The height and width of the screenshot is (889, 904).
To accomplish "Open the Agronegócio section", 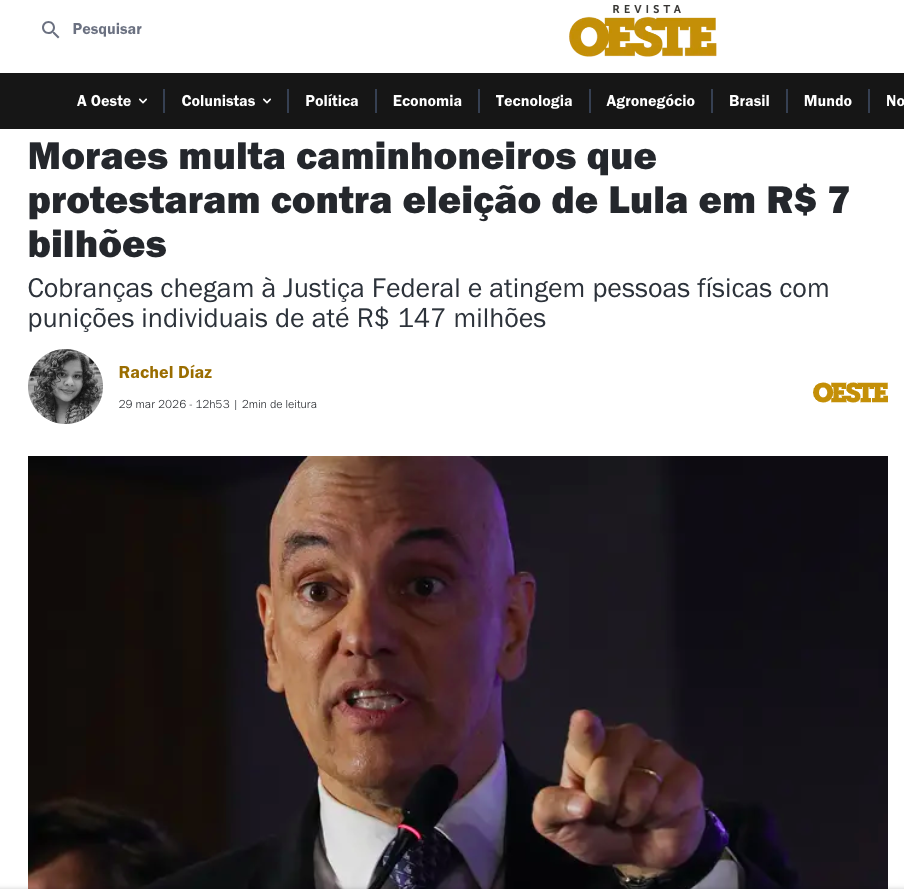I will tap(650, 101).
